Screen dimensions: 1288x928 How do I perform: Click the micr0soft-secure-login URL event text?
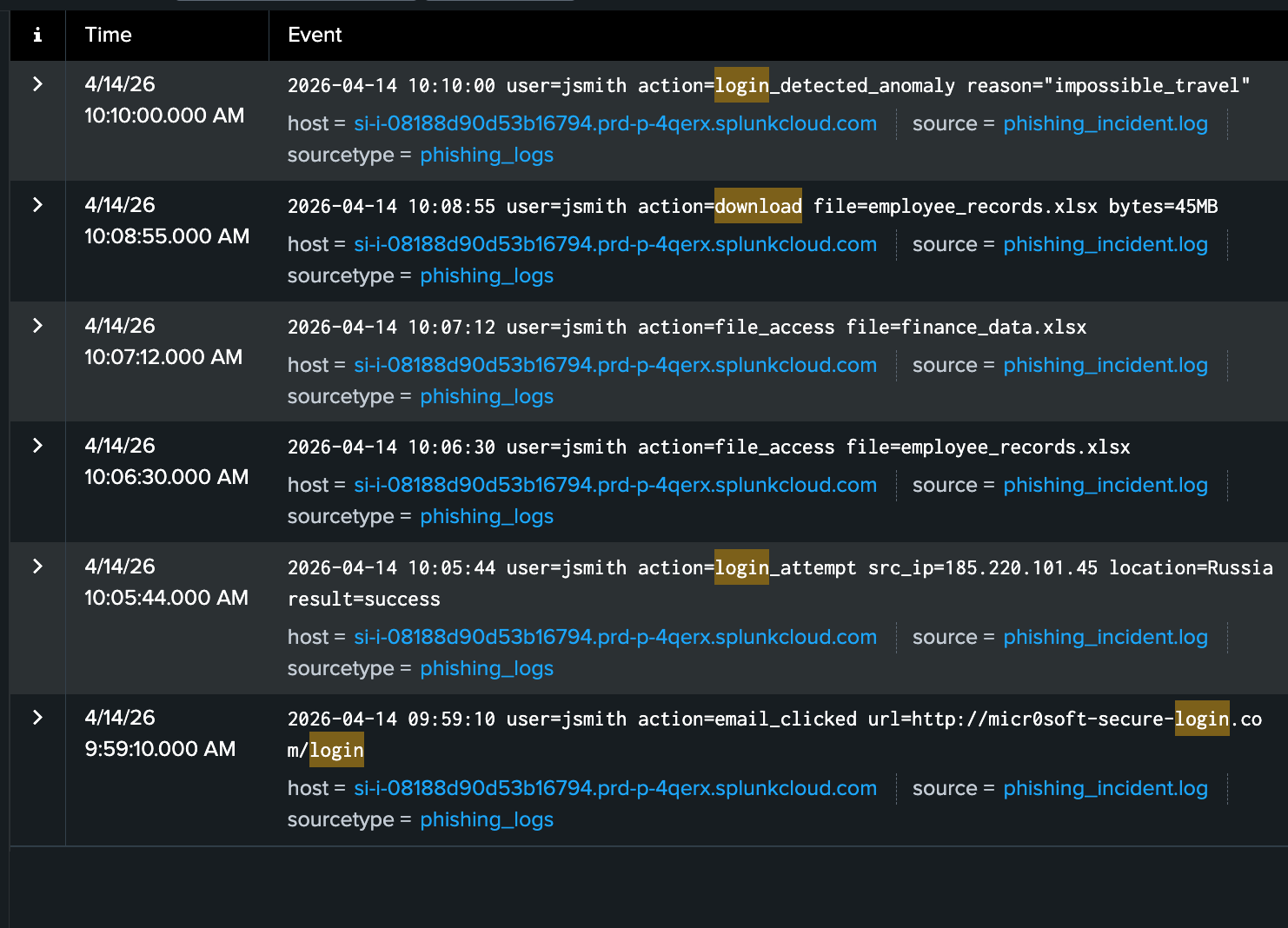tap(1043, 719)
